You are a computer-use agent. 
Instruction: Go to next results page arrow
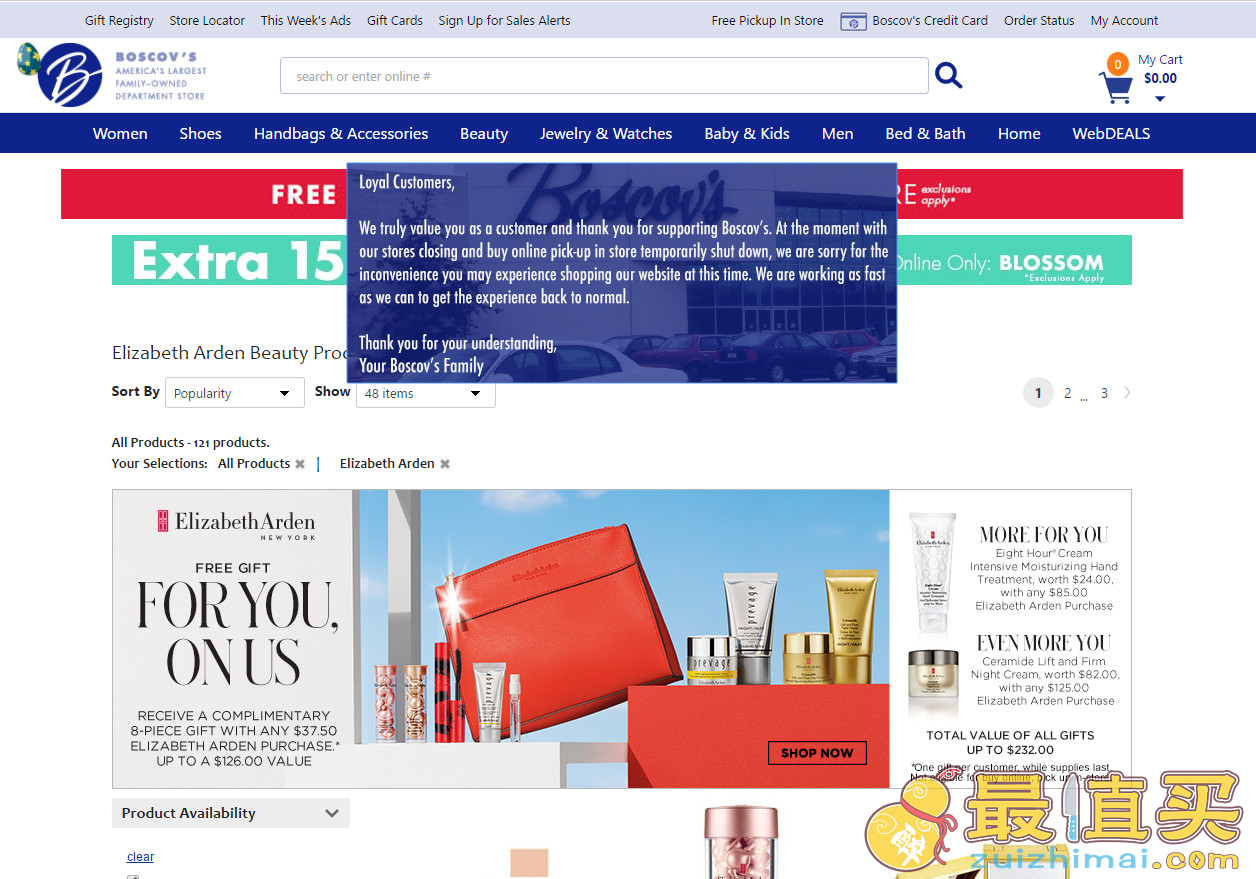(x=1127, y=393)
